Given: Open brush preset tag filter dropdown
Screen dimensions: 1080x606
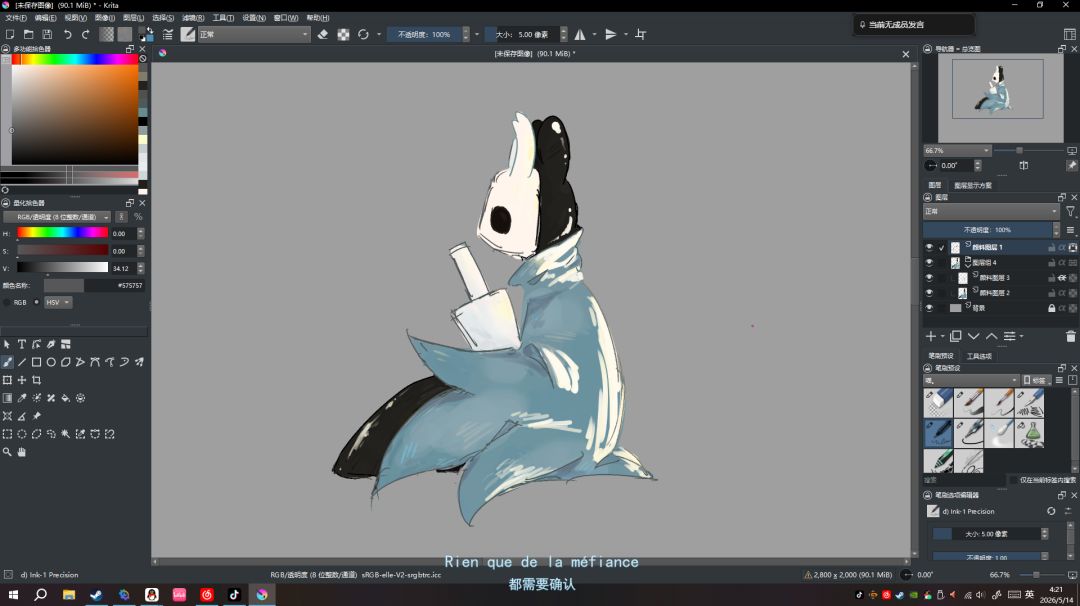Looking at the screenshot, I should point(971,380).
